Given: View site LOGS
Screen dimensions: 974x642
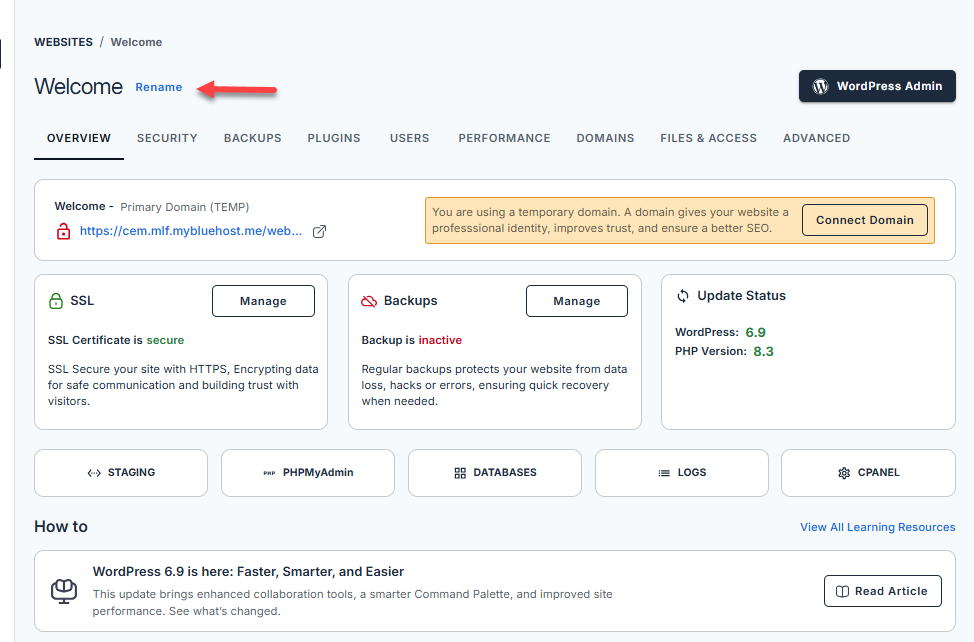Looking at the screenshot, I should 682,473.
